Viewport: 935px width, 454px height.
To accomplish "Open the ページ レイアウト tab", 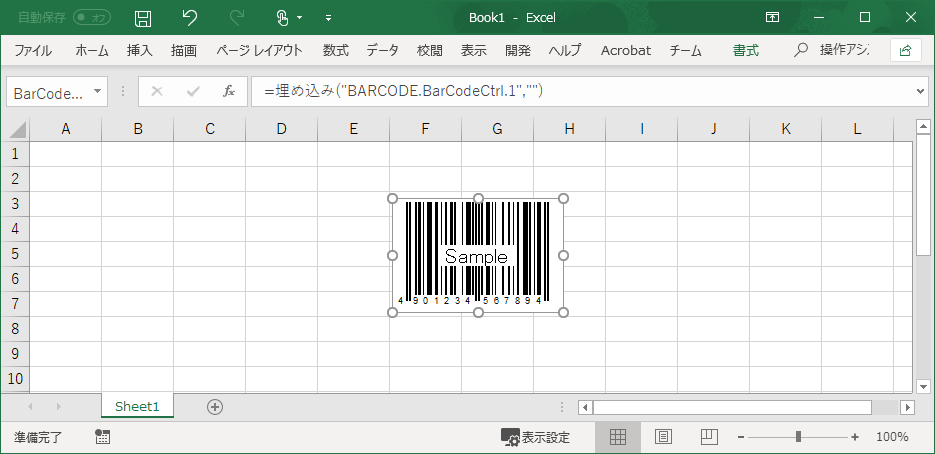I will tap(259, 51).
